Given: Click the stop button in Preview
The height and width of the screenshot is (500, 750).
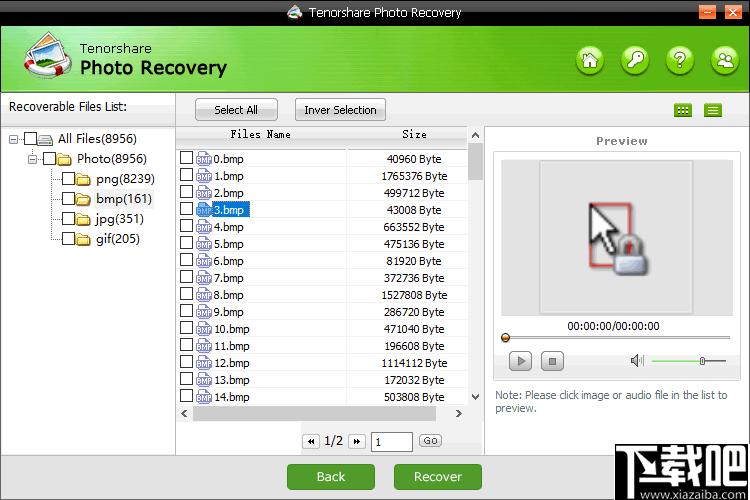Looking at the screenshot, I should [552, 361].
